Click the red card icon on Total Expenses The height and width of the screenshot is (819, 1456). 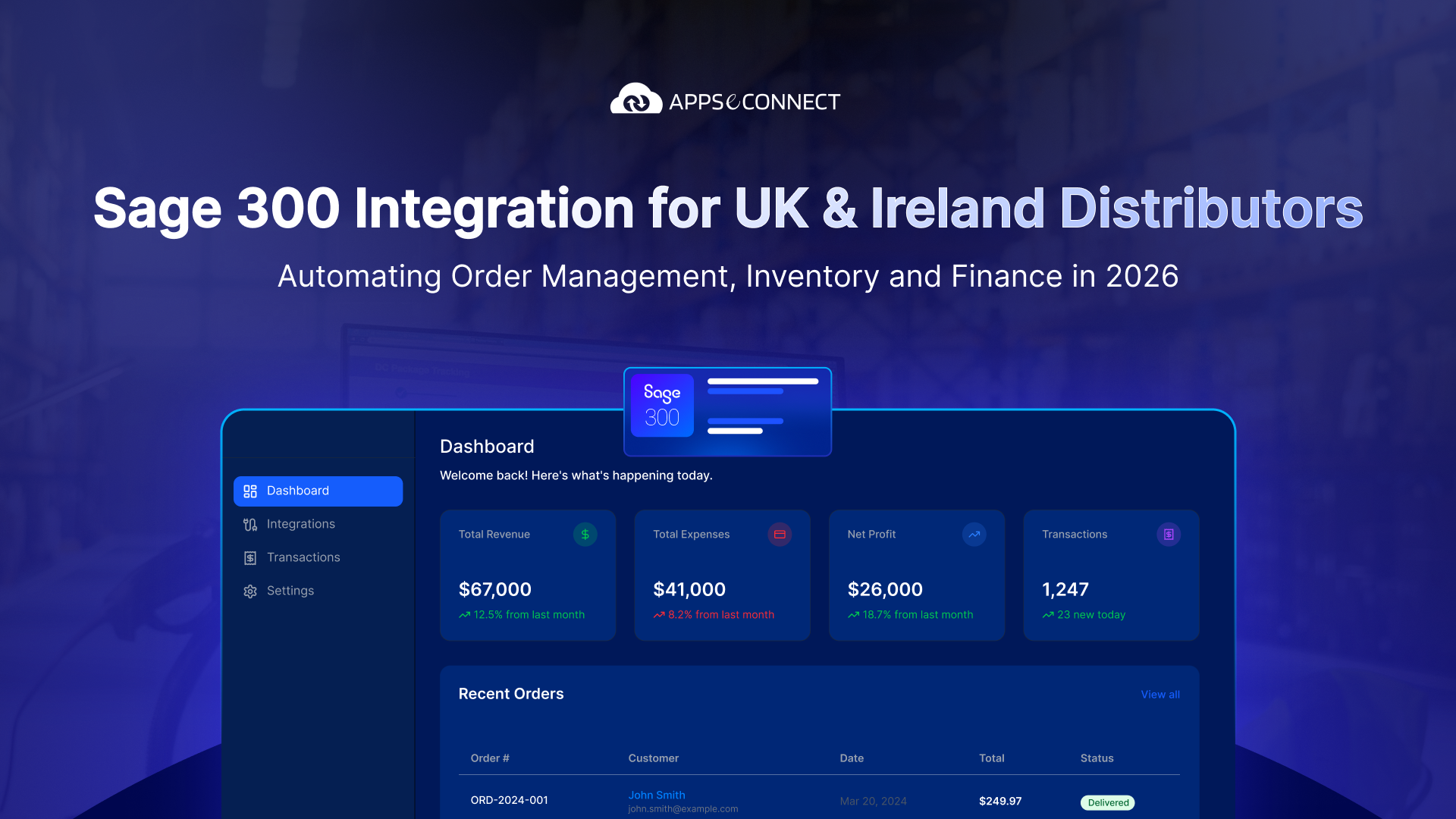[779, 534]
